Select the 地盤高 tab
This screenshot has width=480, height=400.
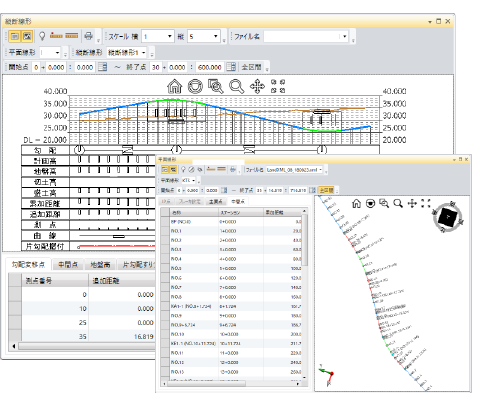pos(100,265)
